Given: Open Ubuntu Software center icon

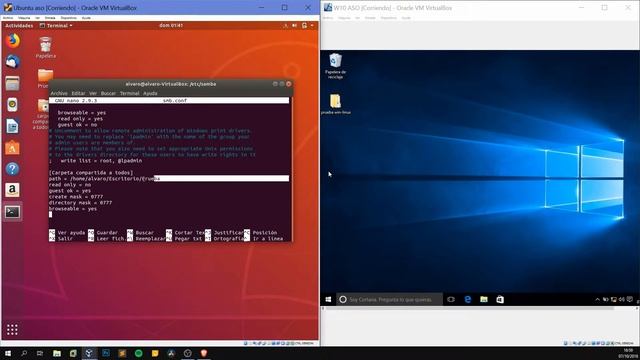Looking at the screenshot, I should click(x=13, y=148).
